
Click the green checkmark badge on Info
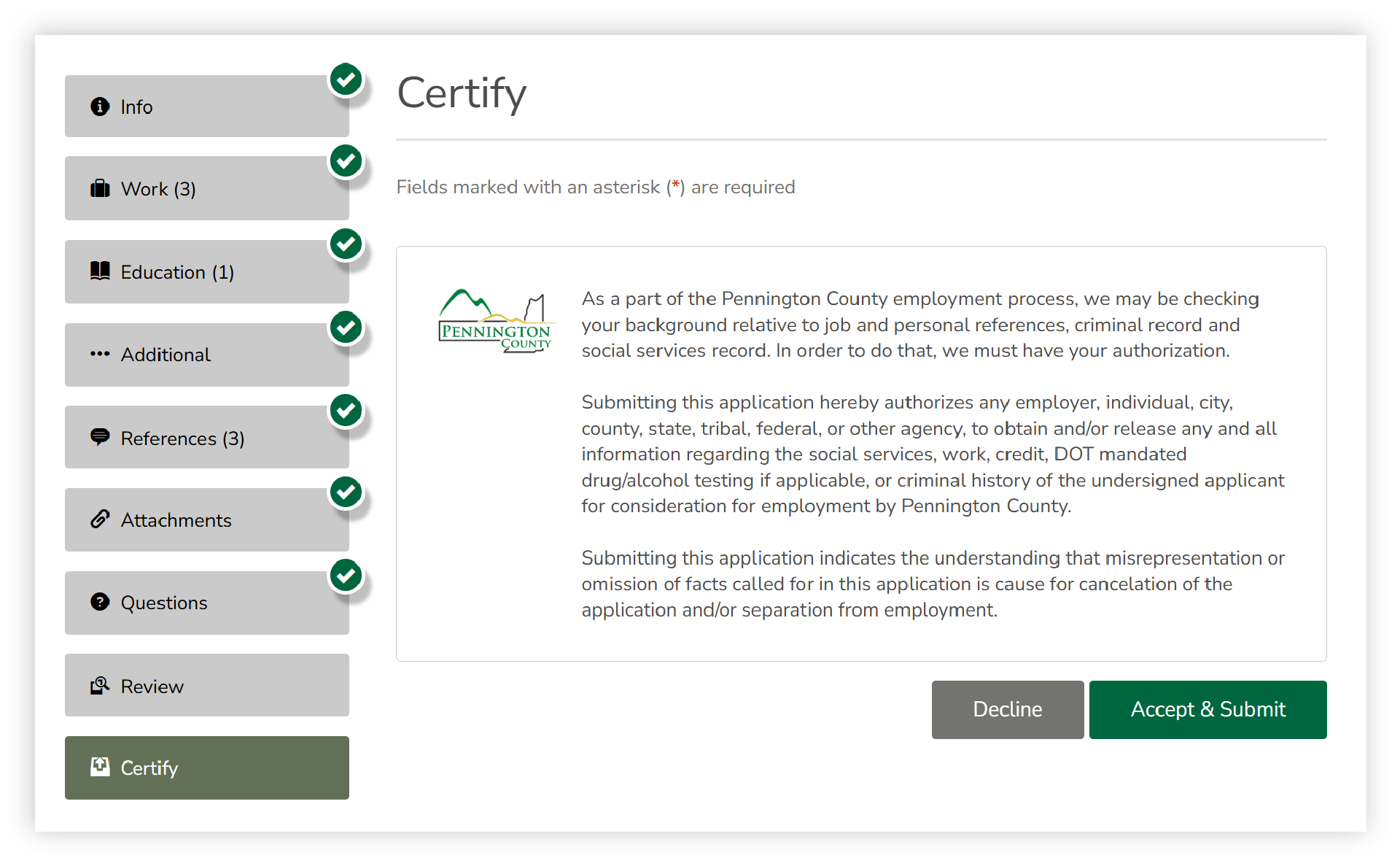click(x=346, y=80)
